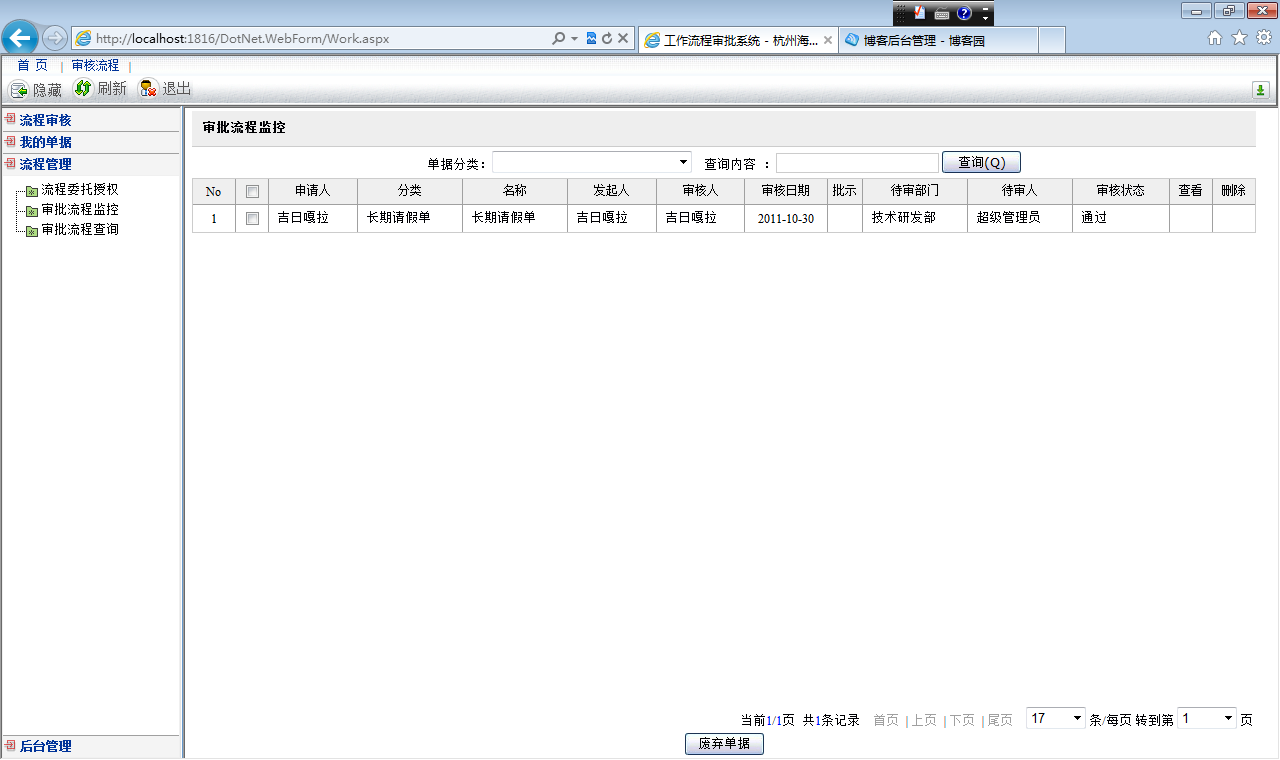Image resolution: width=1280 pixels, height=760 pixels.
Task: Click the 分类 column header
Action: click(x=410, y=191)
